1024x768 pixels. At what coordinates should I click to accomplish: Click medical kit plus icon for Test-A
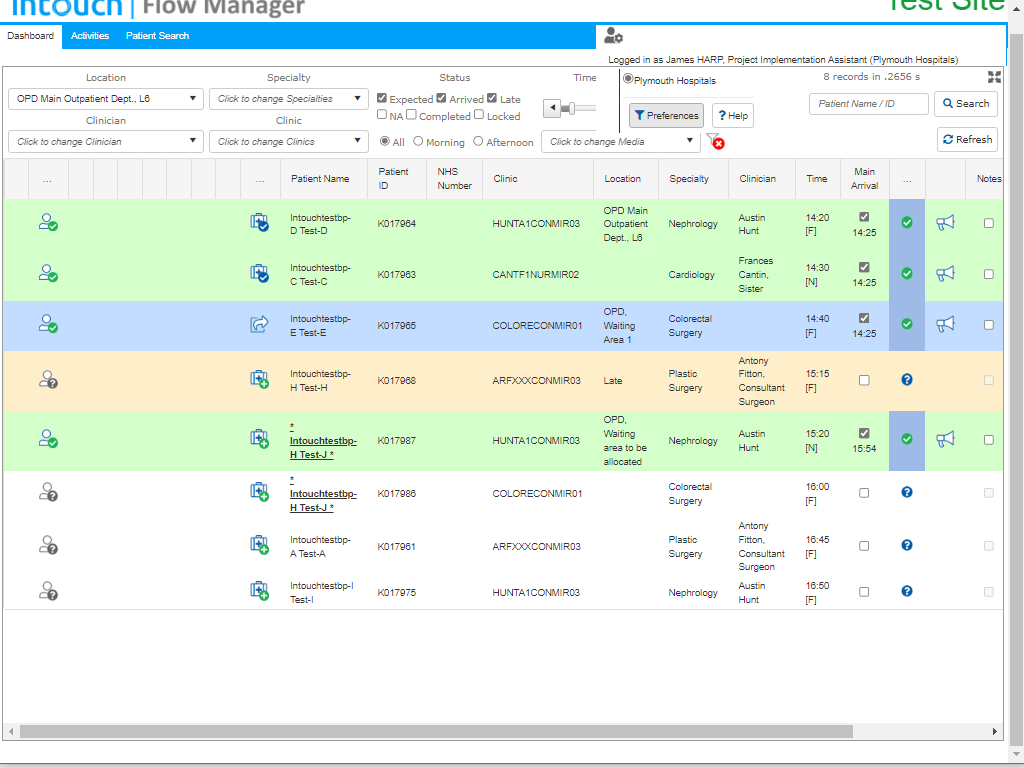coord(259,545)
